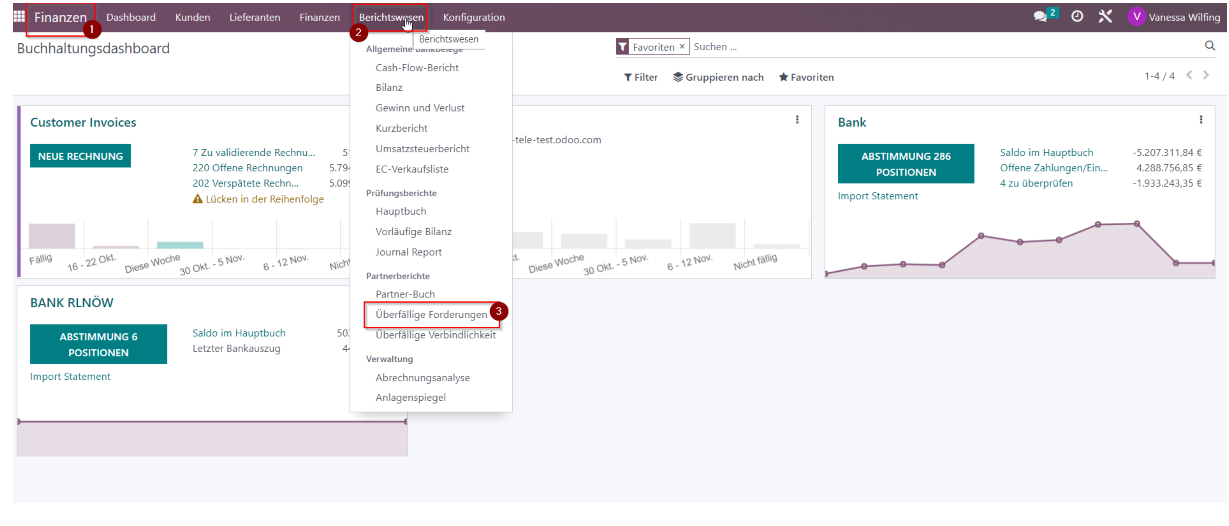The width and height of the screenshot is (1229, 526).
Task: Open the apps grid menu icon
Action: (18, 16)
